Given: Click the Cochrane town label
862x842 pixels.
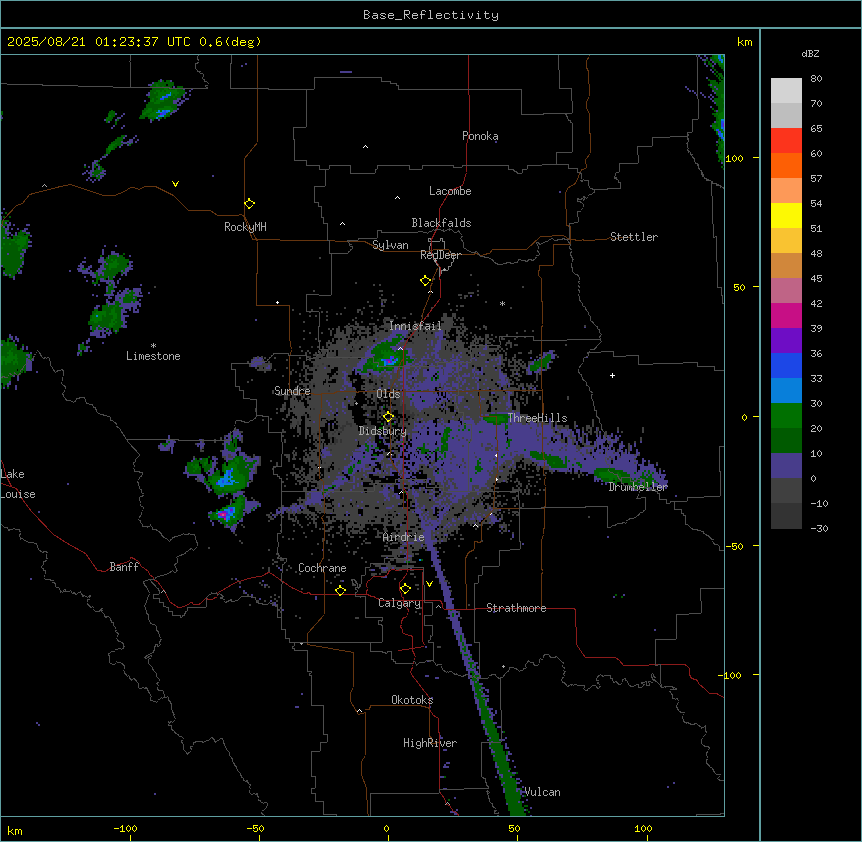Looking at the screenshot, I should point(322,568).
